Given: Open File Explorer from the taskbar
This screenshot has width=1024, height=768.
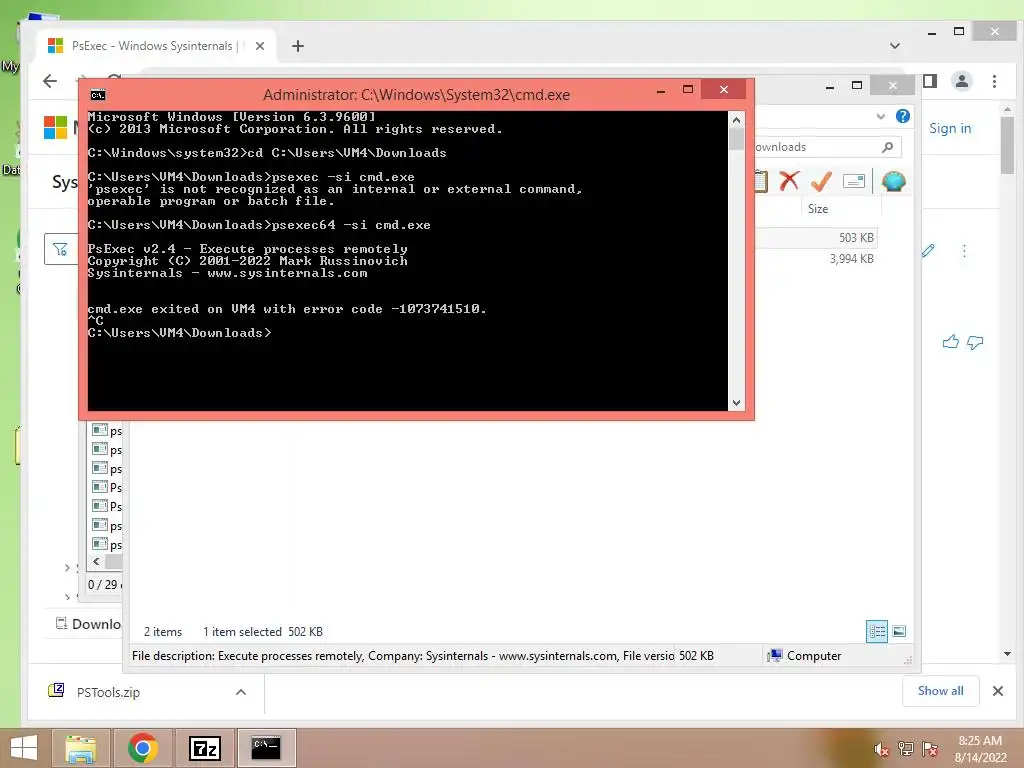Looking at the screenshot, I should [81, 748].
